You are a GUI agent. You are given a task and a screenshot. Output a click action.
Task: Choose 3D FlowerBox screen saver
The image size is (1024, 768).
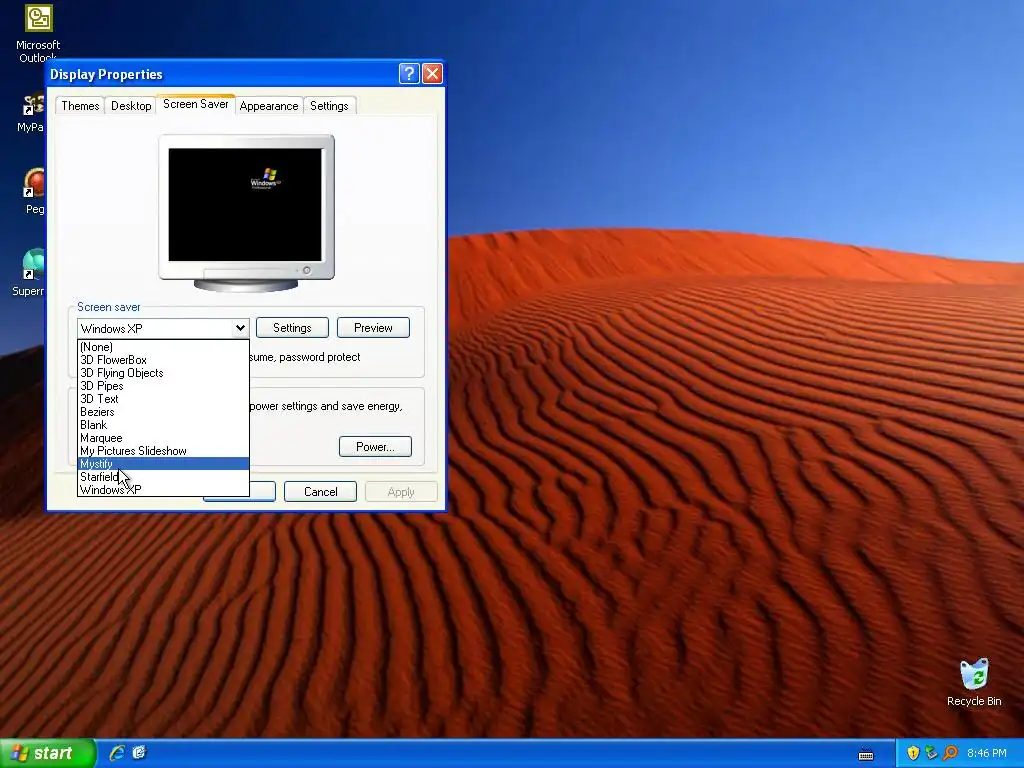(163, 360)
